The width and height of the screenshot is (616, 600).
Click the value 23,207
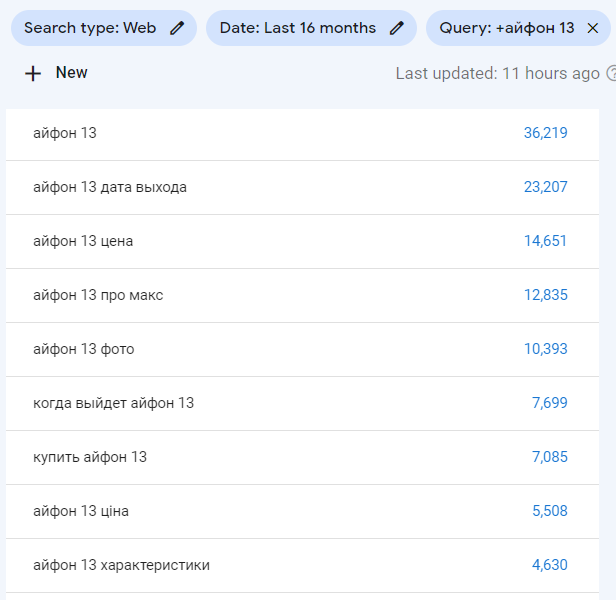coord(546,187)
